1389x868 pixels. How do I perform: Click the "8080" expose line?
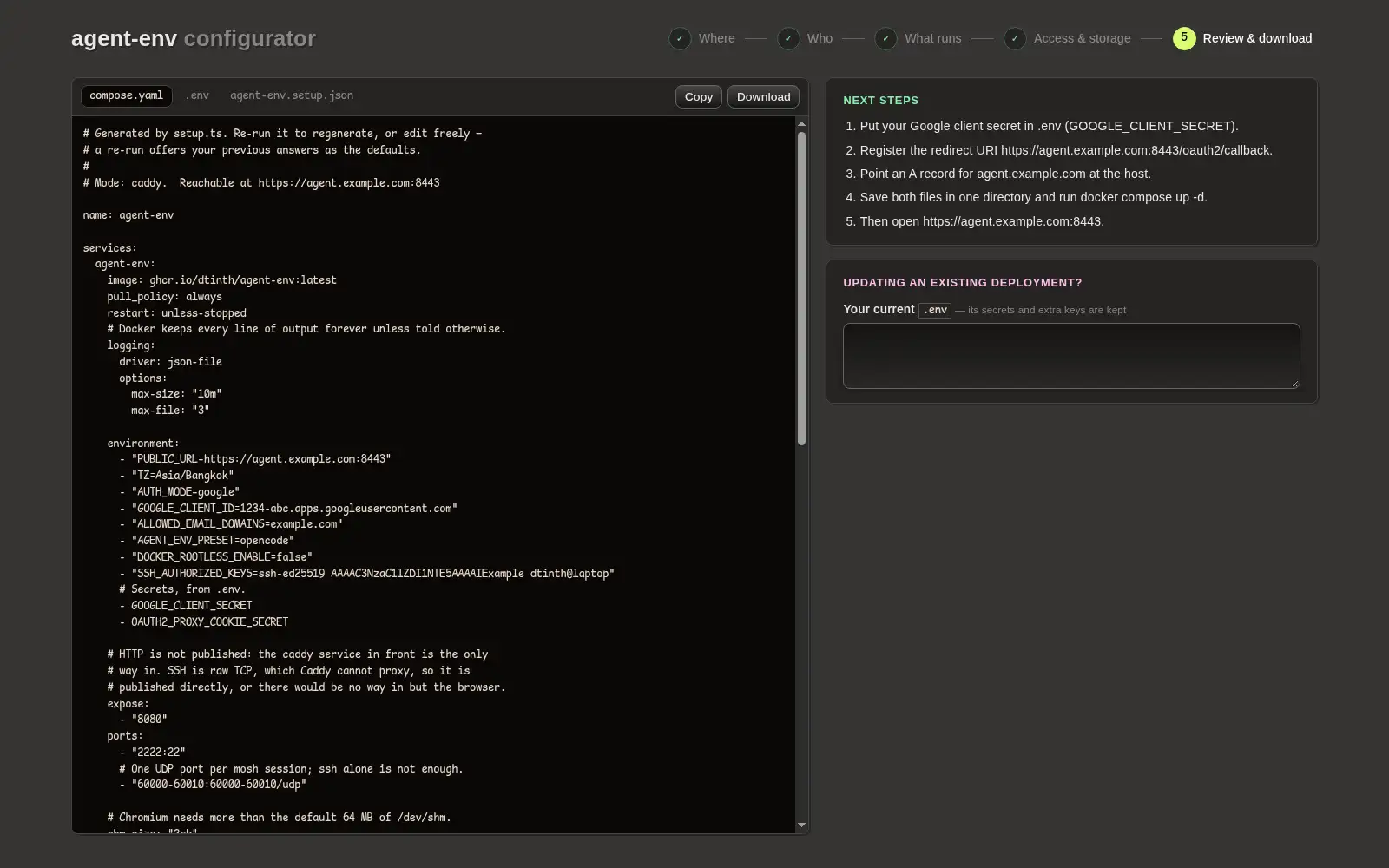click(x=143, y=720)
